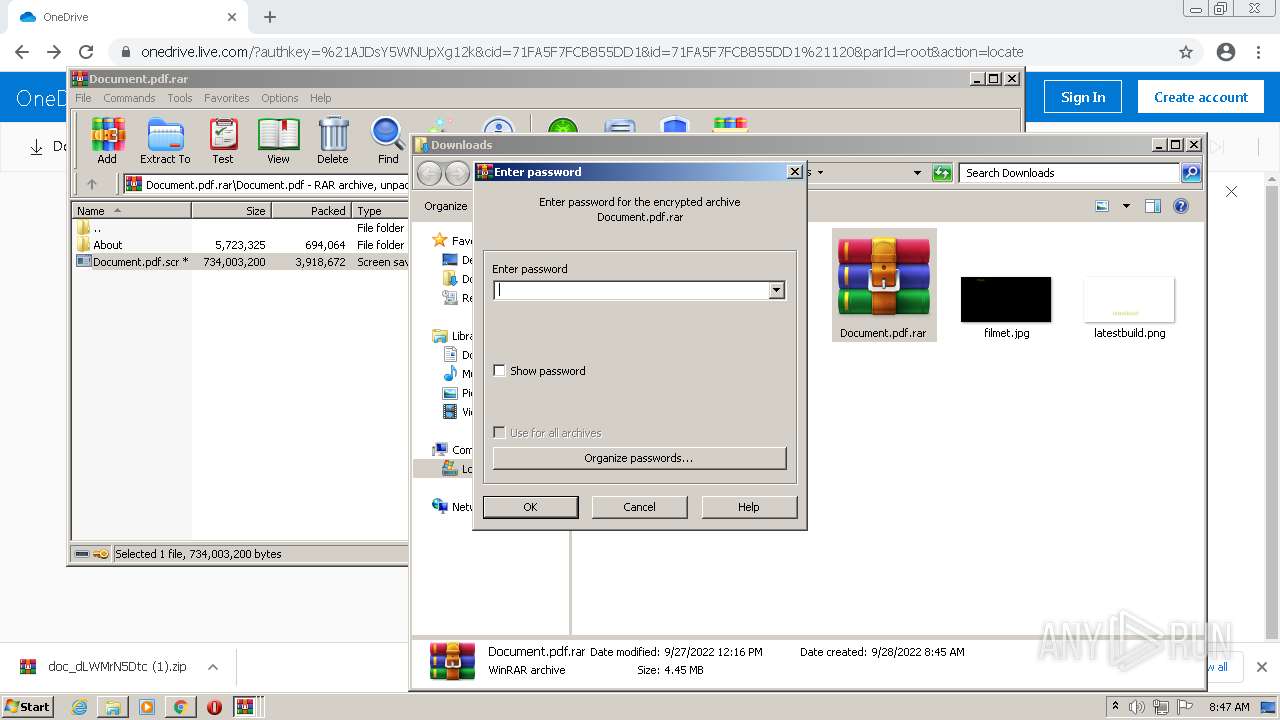The image size is (1280, 720).
Task: Click the Find magnifier icon
Action: pyautogui.click(x=388, y=140)
